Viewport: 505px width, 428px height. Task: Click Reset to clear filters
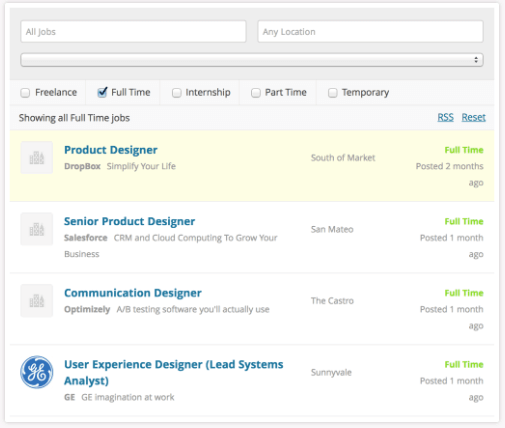(473, 117)
